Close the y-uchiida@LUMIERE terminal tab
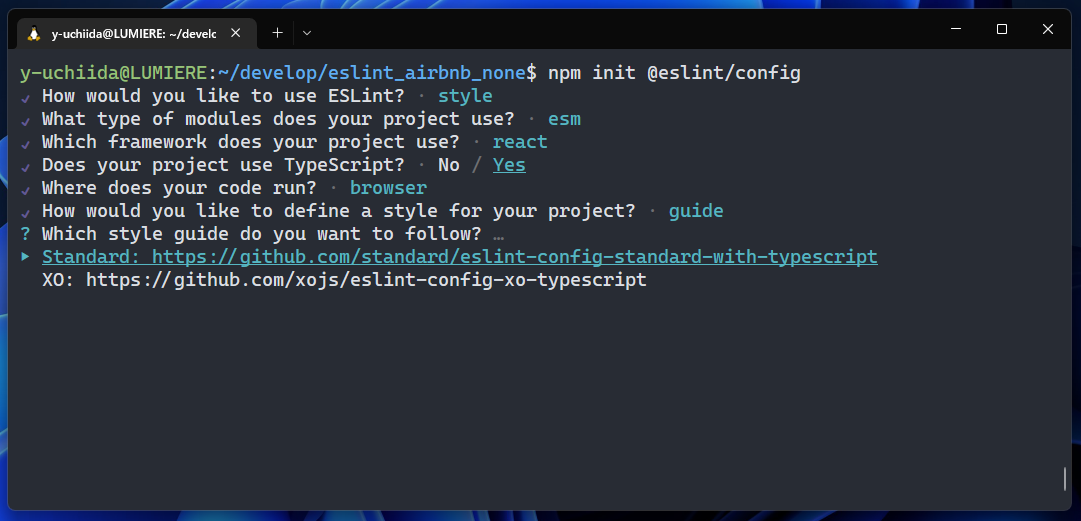This screenshot has width=1081, height=521. 236,32
